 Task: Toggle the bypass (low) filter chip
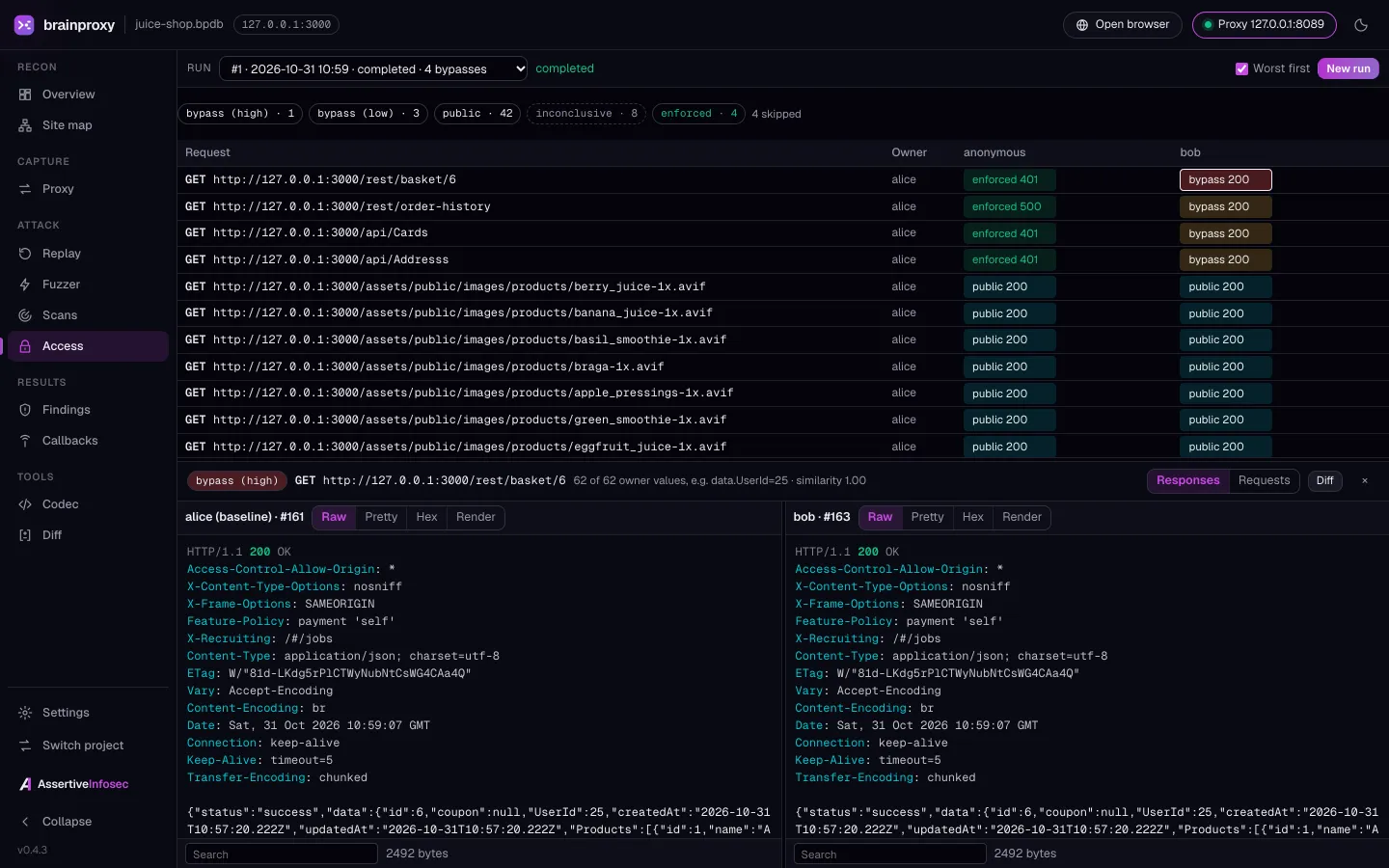coord(368,114)
